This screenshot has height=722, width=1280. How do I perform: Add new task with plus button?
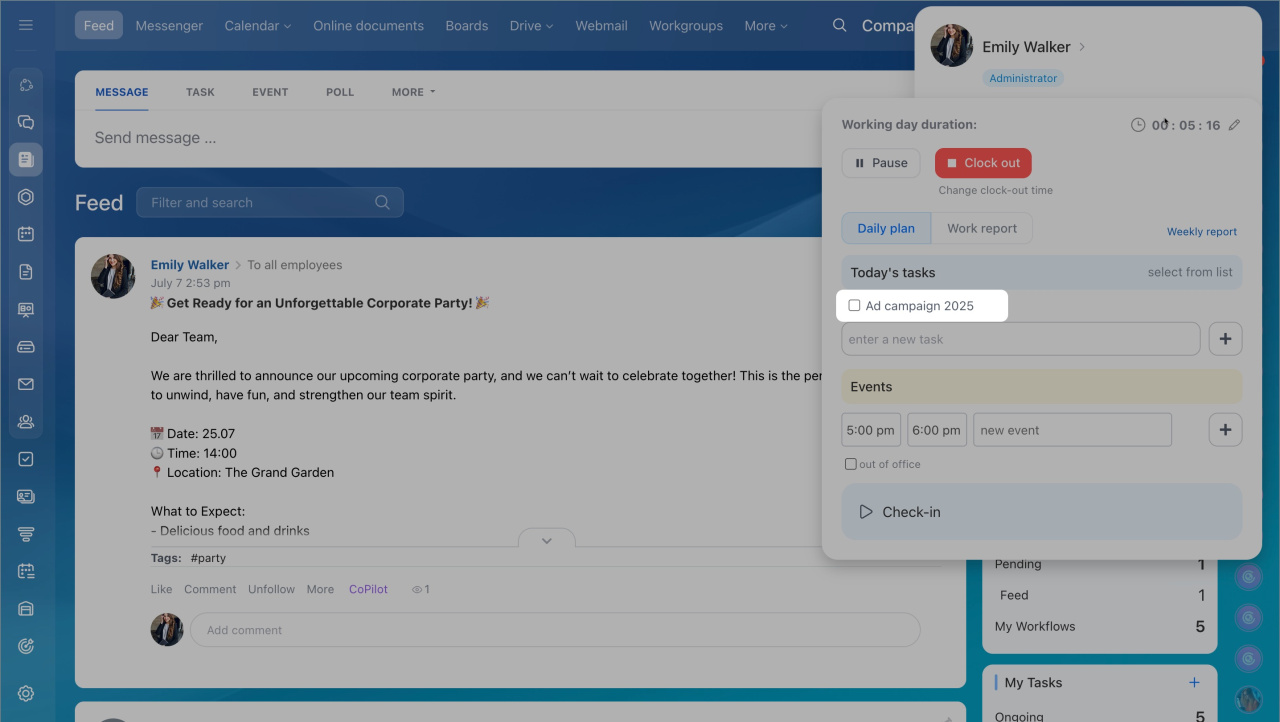tap(1225, 339)
